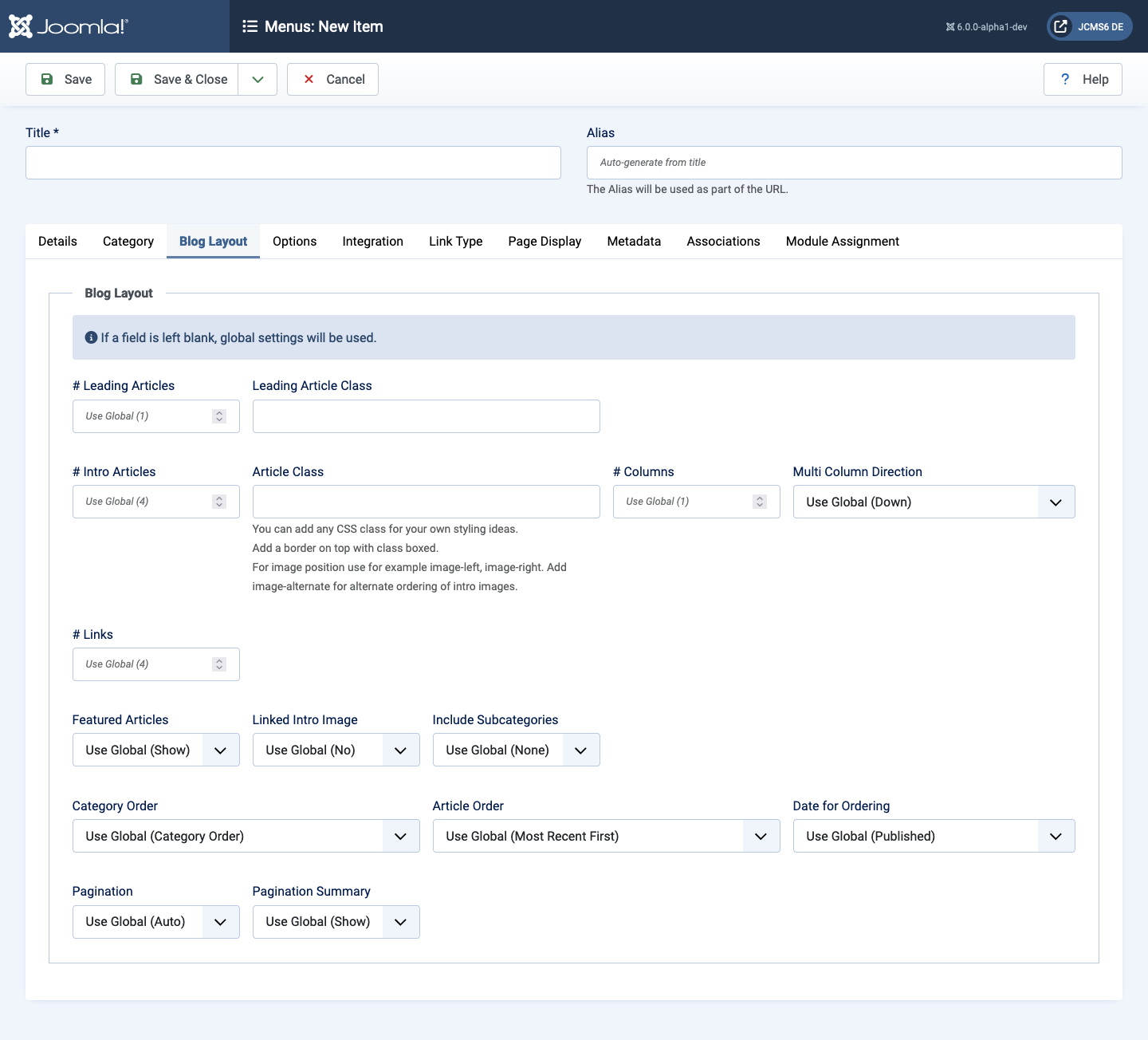Image resolution: width=1148 pixels, height=1040 pixels.
Task: Click the question mark icon in Help
Action: (x=1065, y=79)
